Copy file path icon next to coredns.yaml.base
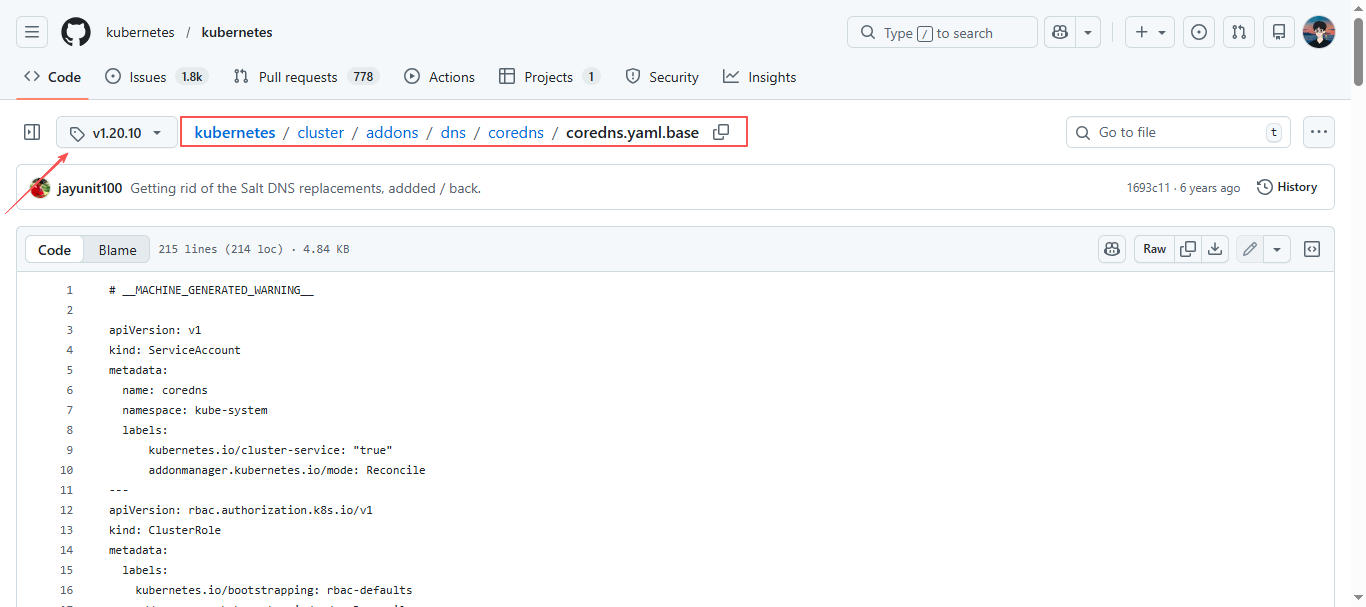The image size is (1366, 607). (x=720, y=132)
